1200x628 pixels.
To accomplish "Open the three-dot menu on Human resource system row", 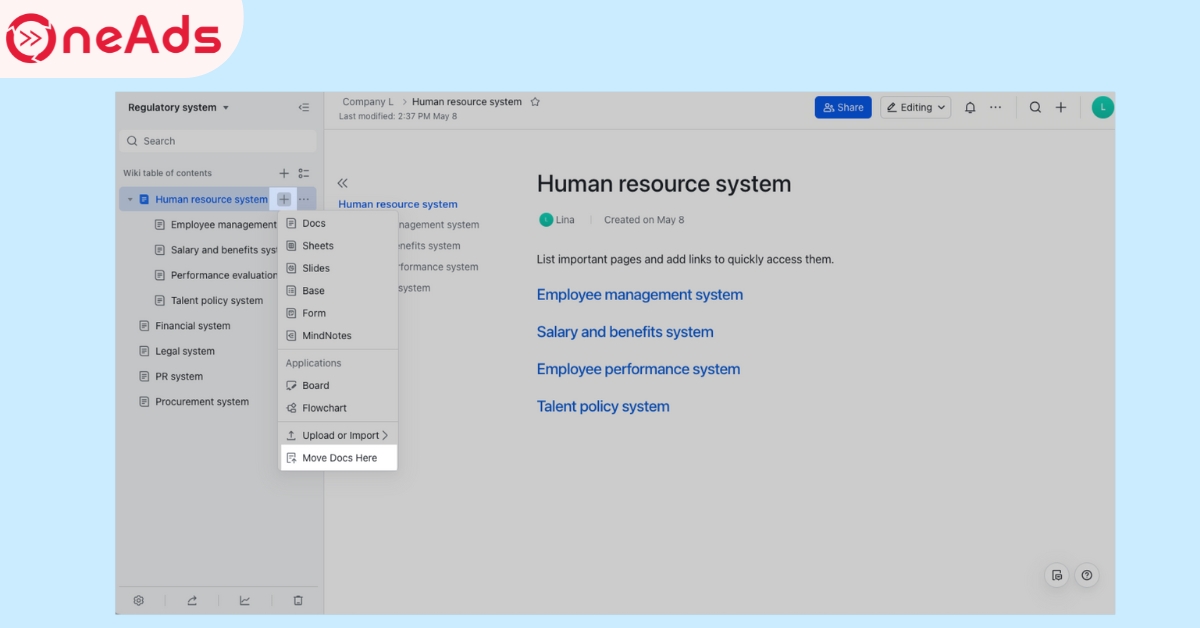I will click(x=304, y=199).
